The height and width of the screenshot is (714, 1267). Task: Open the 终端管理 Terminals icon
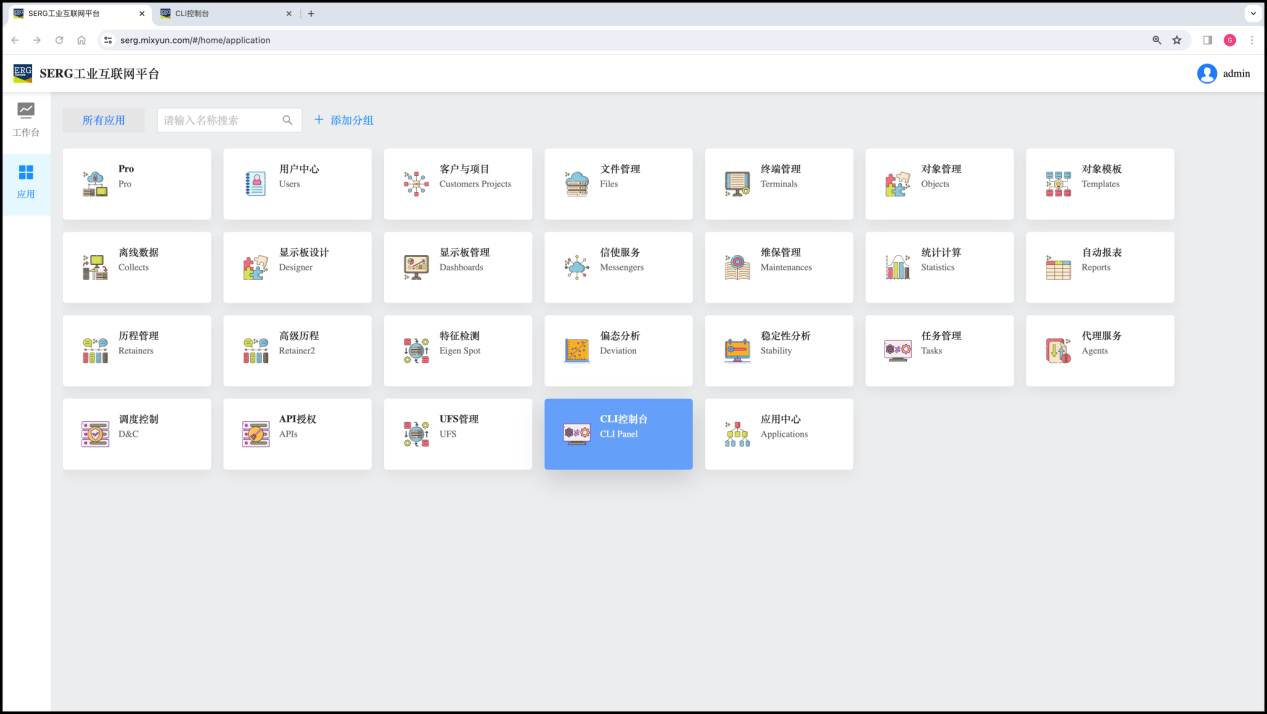737,184
